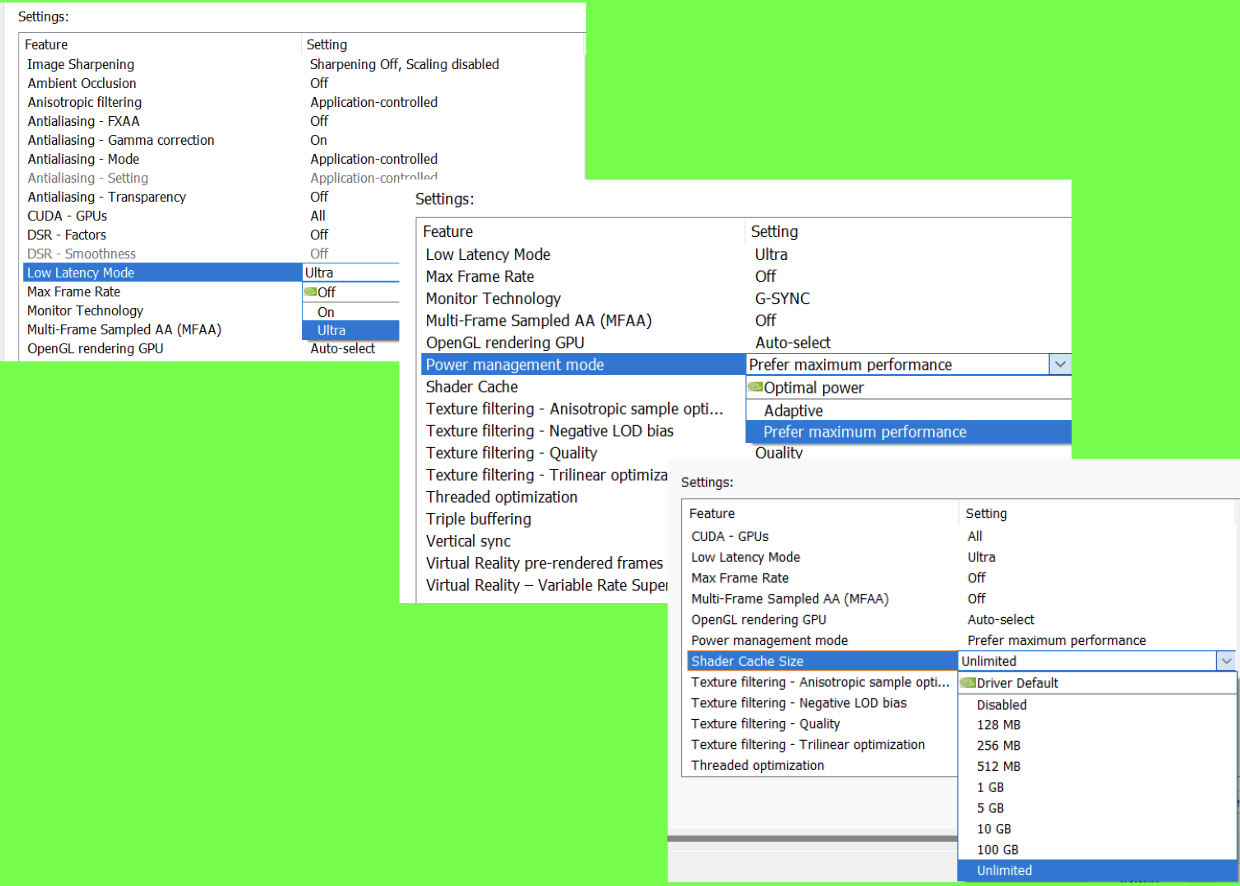Screen dimensions: 1240x886
Task: Click the "Monitor Technology" G-SYNC row
Action: tap(493, 298)
